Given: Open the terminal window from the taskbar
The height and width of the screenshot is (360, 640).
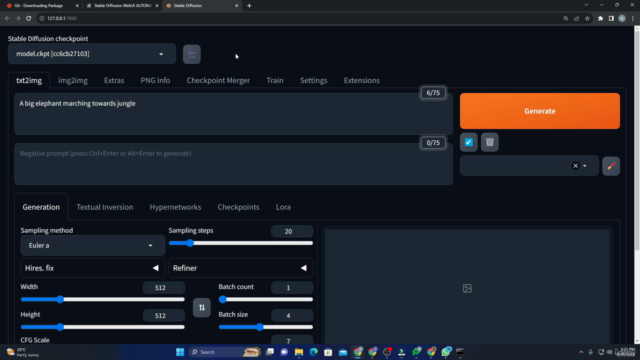Looking at the screenshot, I should (460, 352).
